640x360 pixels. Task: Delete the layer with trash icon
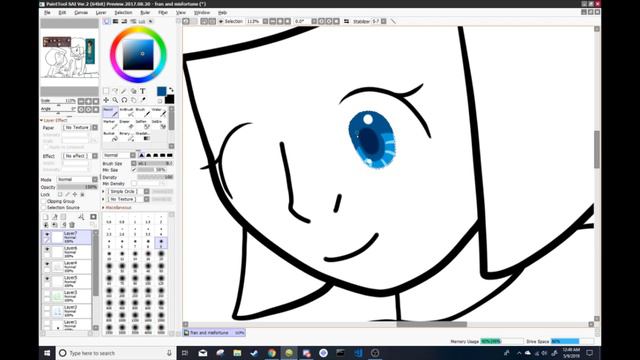tap(72, 225)
